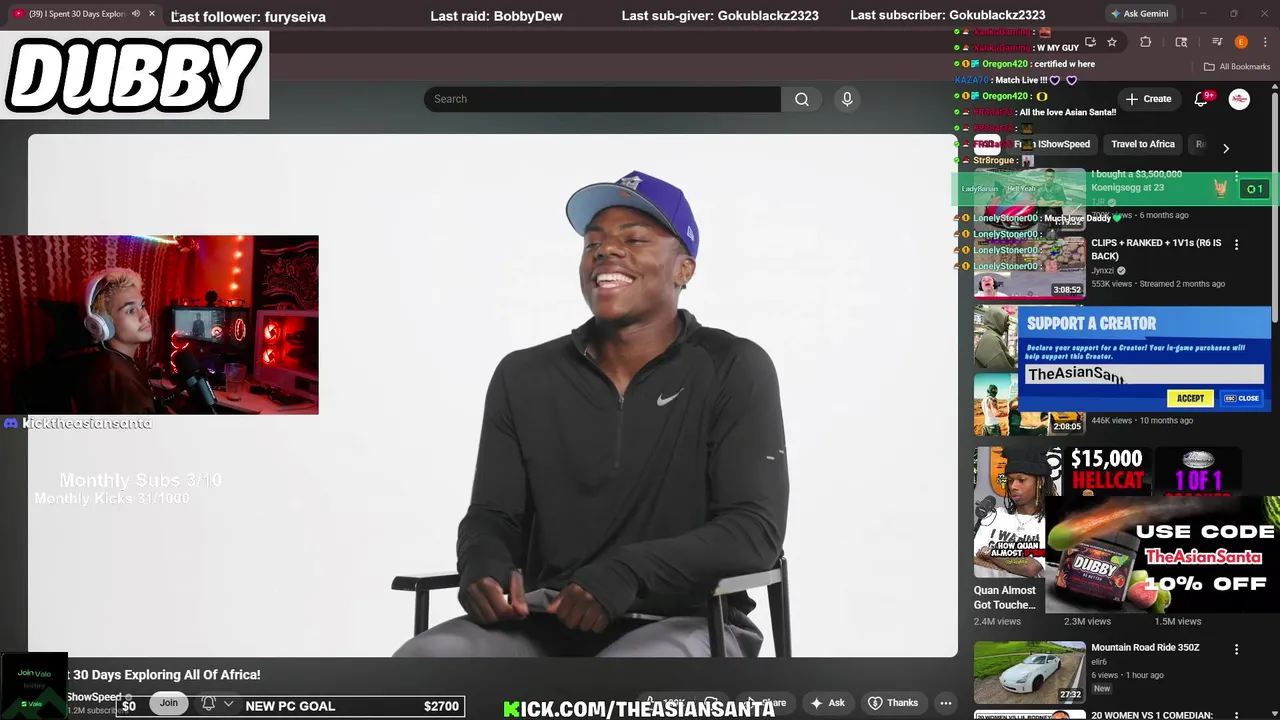Open the YouTube account avatar menu
This screenshot has width=1280, height=720.
coord(1239,99)
